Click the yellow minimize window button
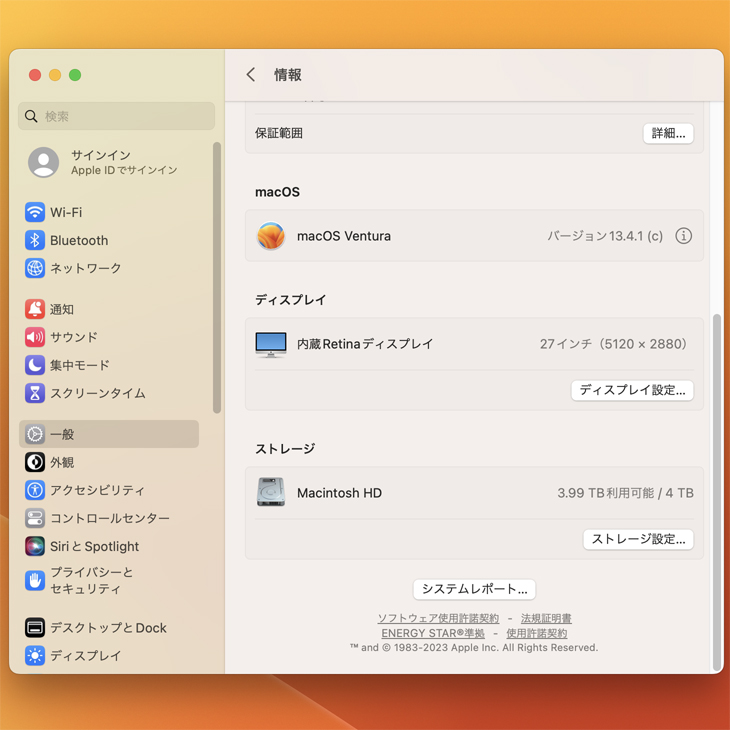This screenshot has width=730, height=730. [x=55, y=75]
